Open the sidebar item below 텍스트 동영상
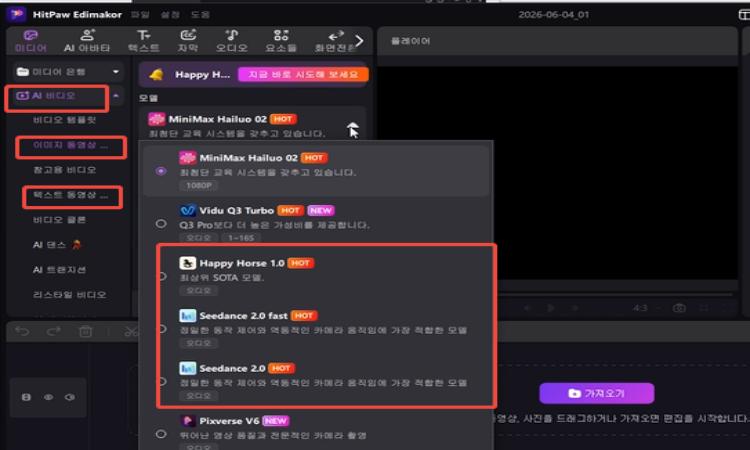Screen dimensions: 750x450 [59, 220]
